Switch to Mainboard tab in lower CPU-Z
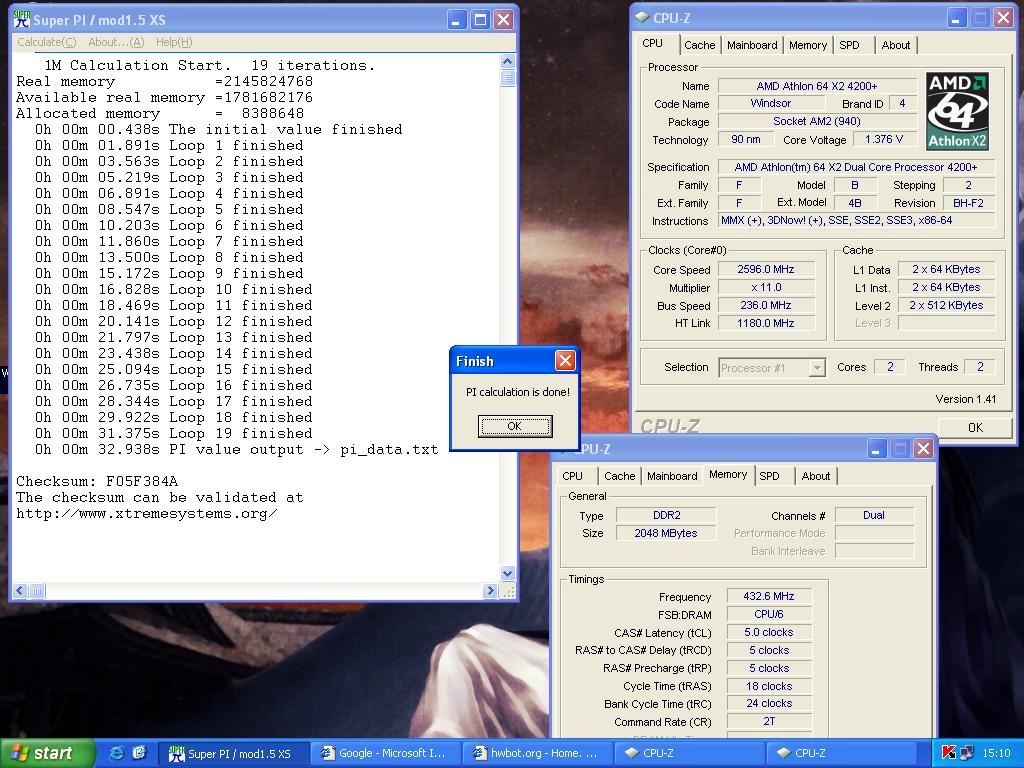This screenshot has height=768, width=1024. (x=672, y=476)
